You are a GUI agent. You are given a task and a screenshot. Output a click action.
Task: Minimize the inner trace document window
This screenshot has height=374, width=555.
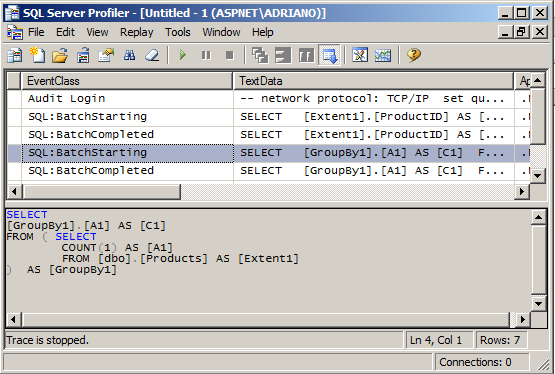(505, 32)
